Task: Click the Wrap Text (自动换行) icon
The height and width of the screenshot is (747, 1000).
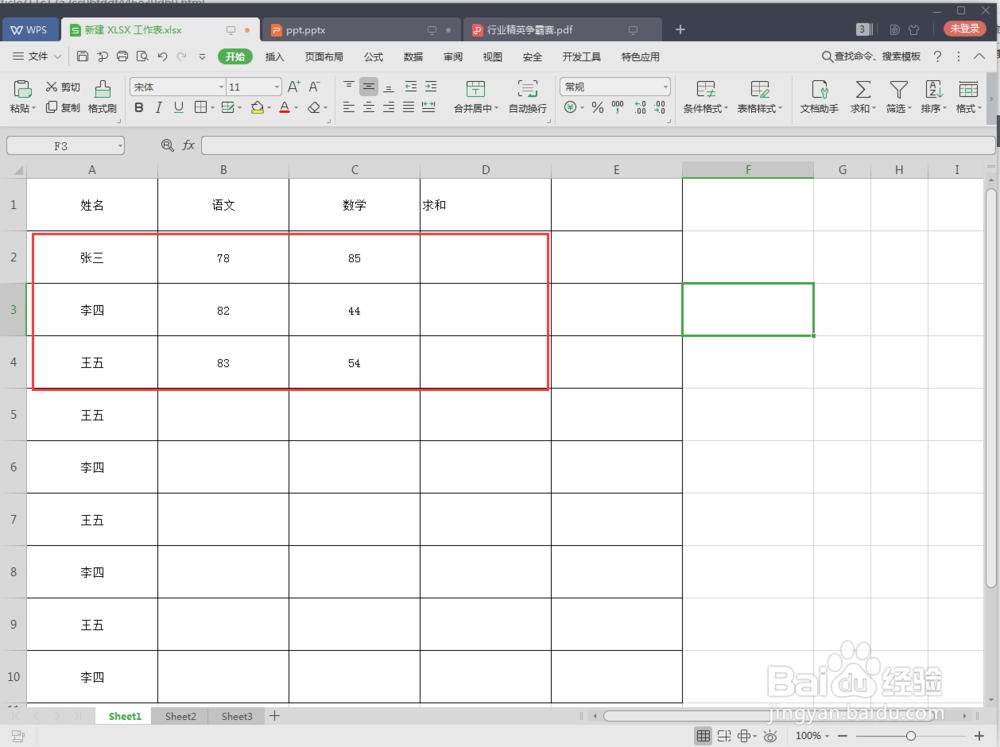Action: coord(527,89)
